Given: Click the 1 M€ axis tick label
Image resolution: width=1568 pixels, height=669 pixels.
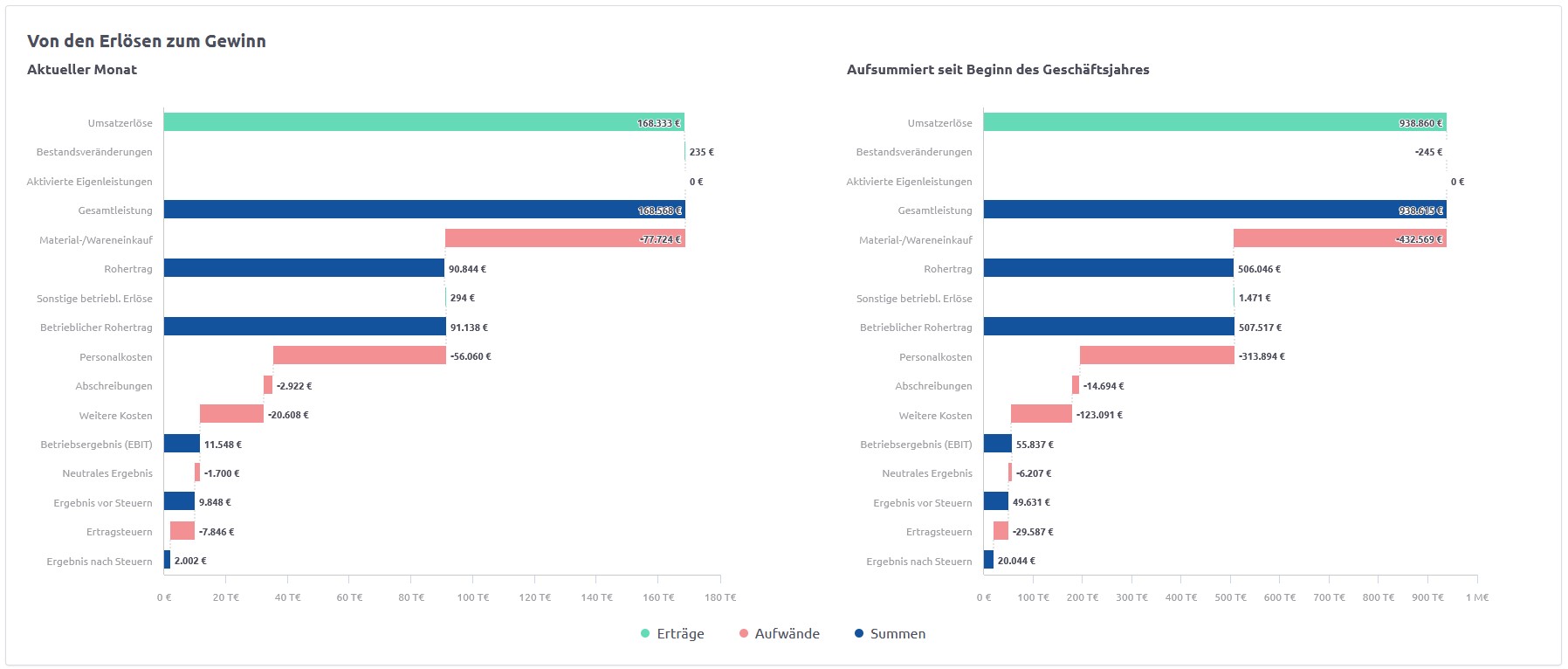Looking at the screenshot, I should click(1477, 597).
